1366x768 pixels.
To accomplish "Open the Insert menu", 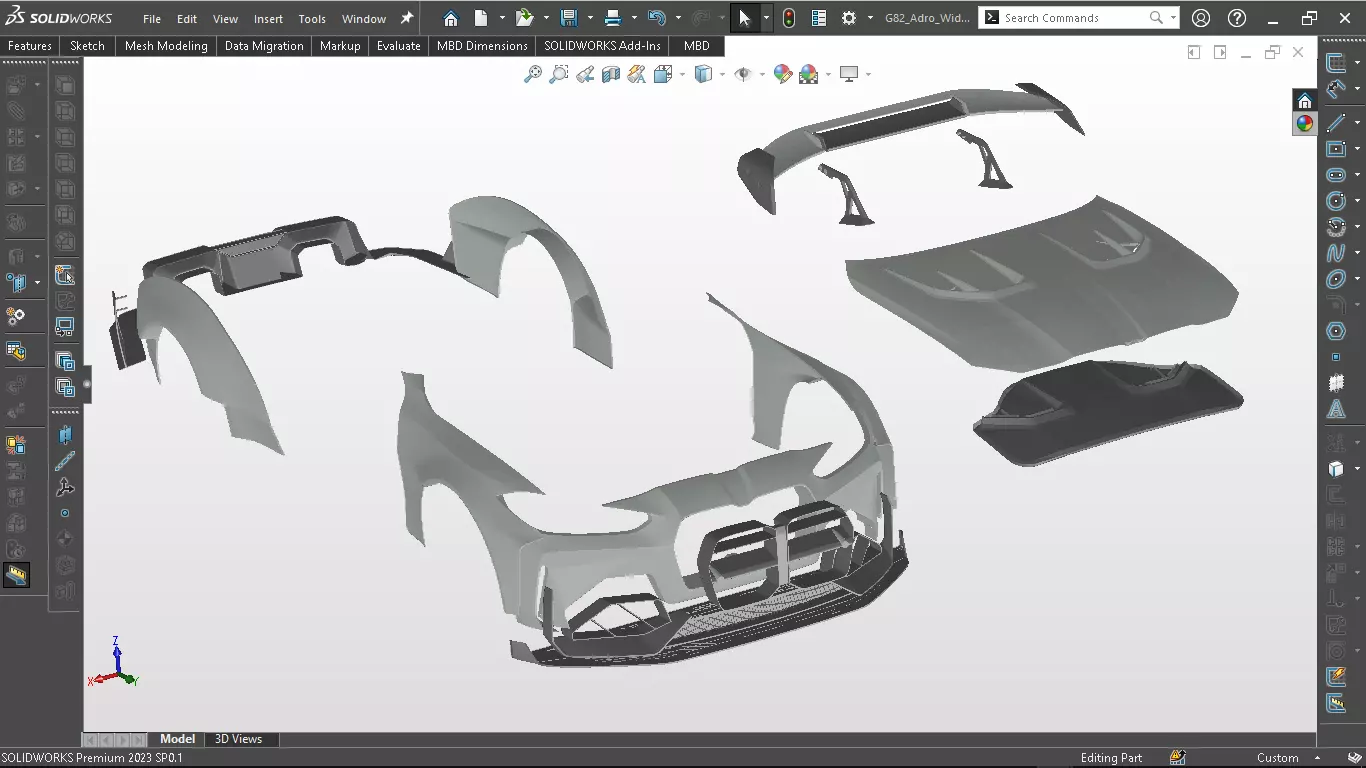I will (268, 18).
